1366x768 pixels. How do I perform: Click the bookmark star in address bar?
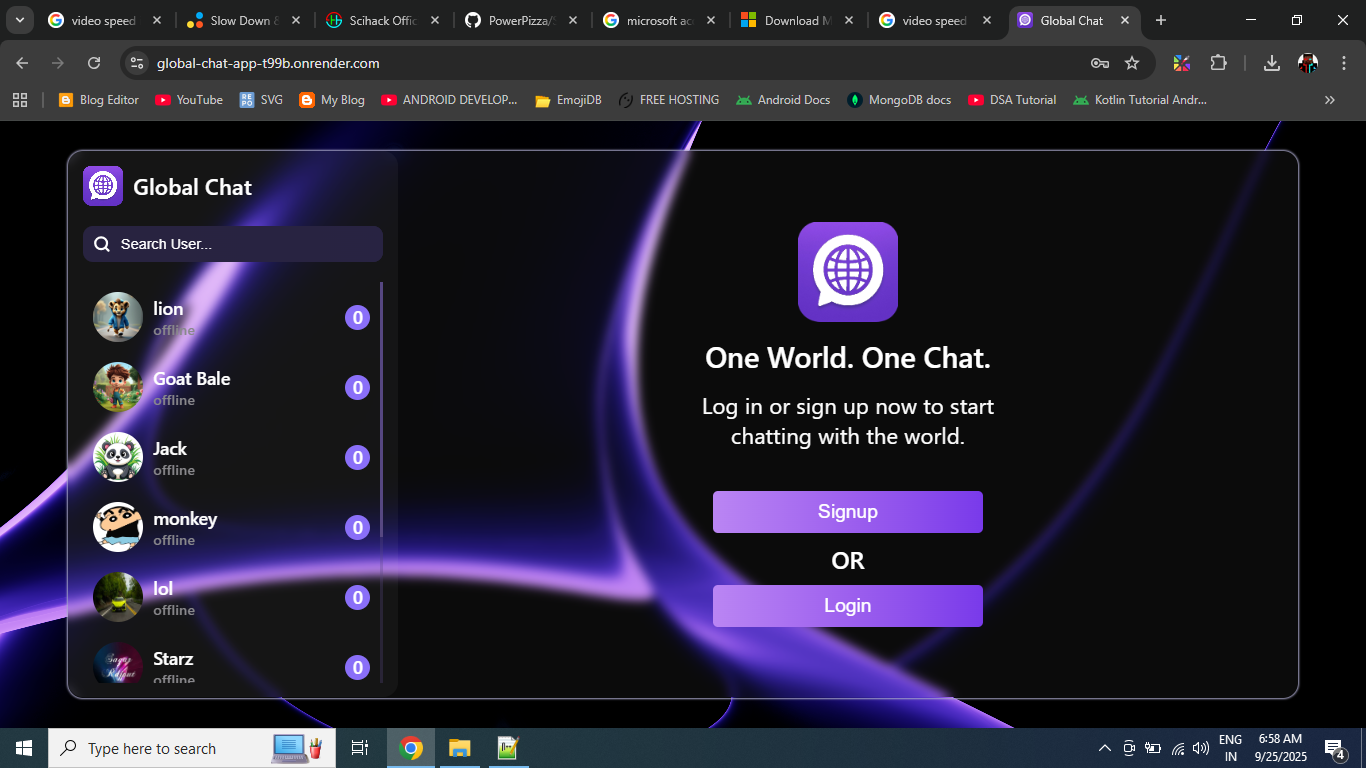[x=1133, y=62]
